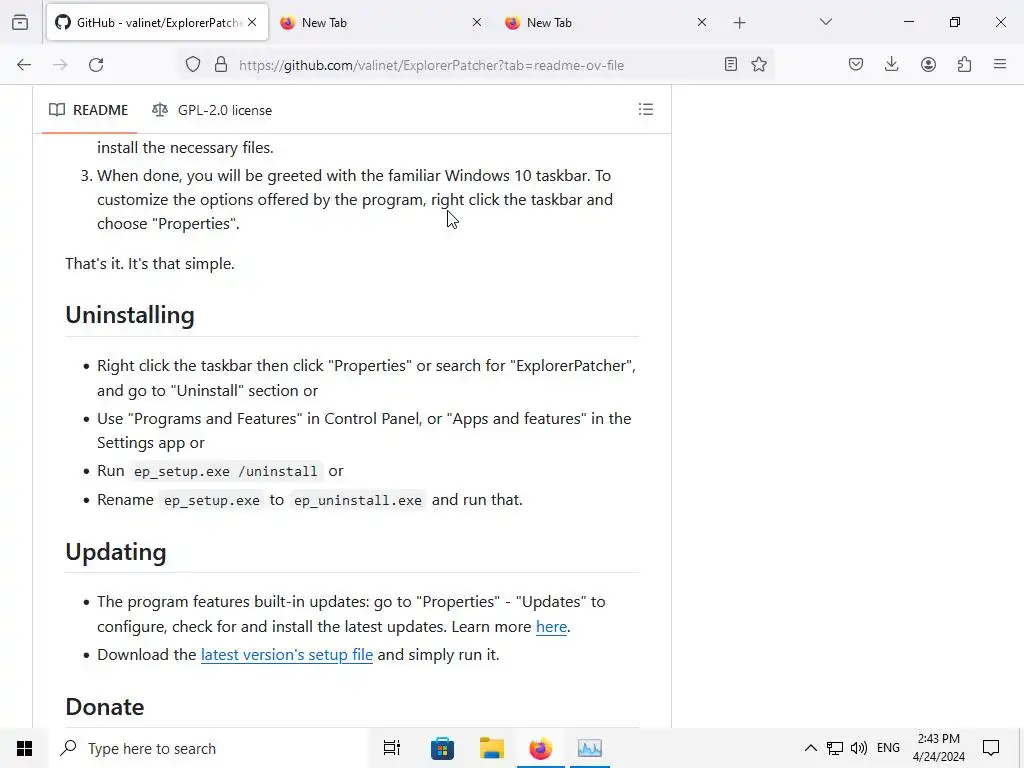The height and width of the screenshot is (768, 1024).
Task: Open Firefox application hamburger menu
Action: tap(1000, 64)
